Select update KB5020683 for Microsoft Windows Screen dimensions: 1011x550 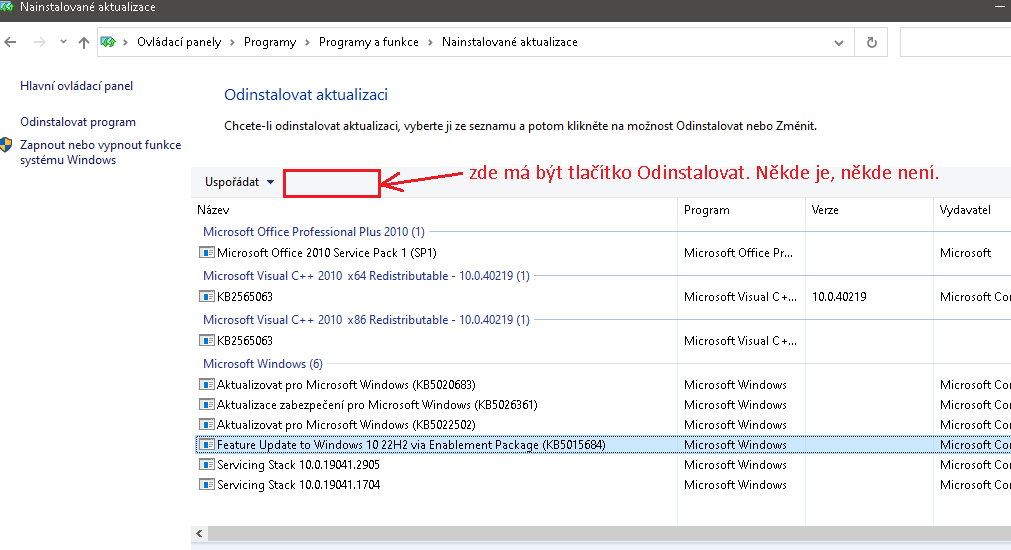603,384
